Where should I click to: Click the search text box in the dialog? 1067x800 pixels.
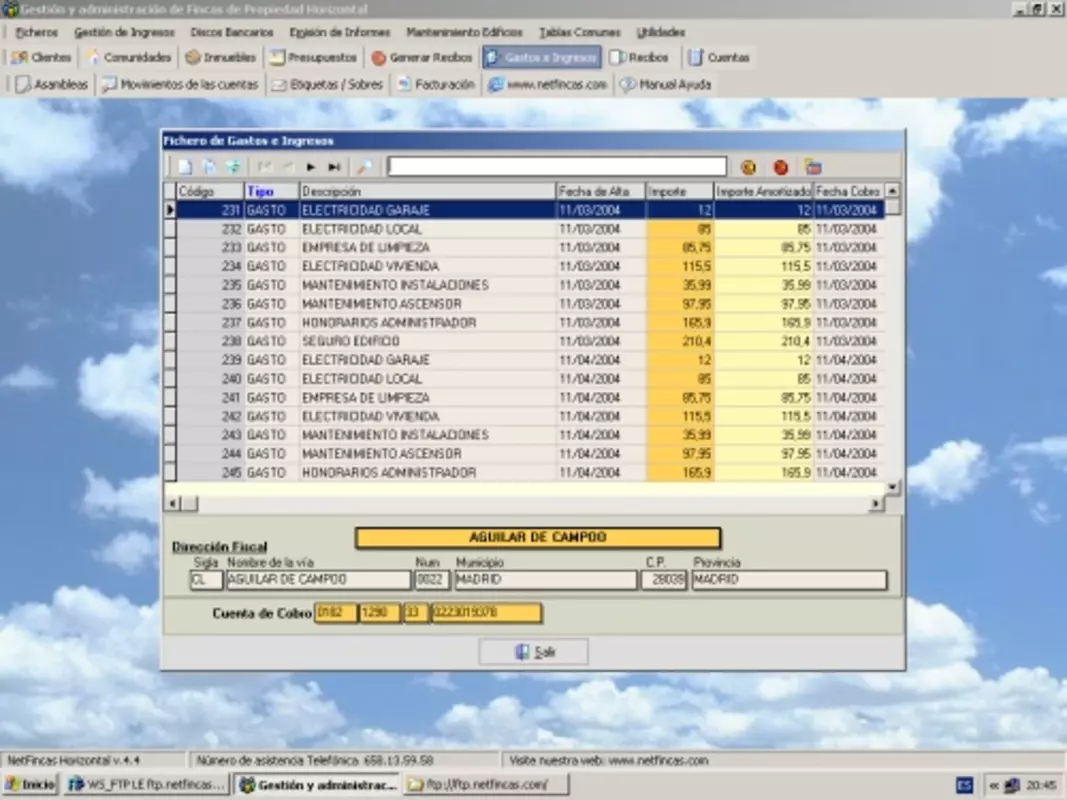(x=557, y=166)
